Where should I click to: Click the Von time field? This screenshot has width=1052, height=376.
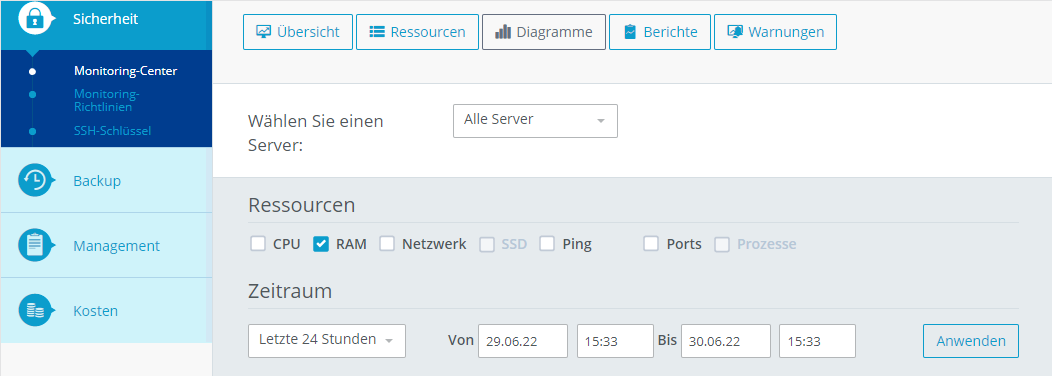coord(615,341)
